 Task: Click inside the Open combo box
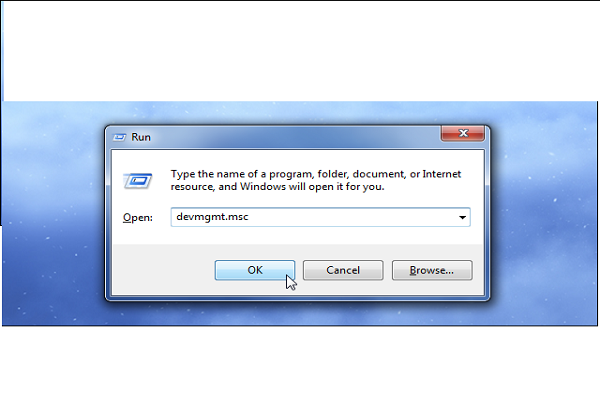click(x=320, y=217)
